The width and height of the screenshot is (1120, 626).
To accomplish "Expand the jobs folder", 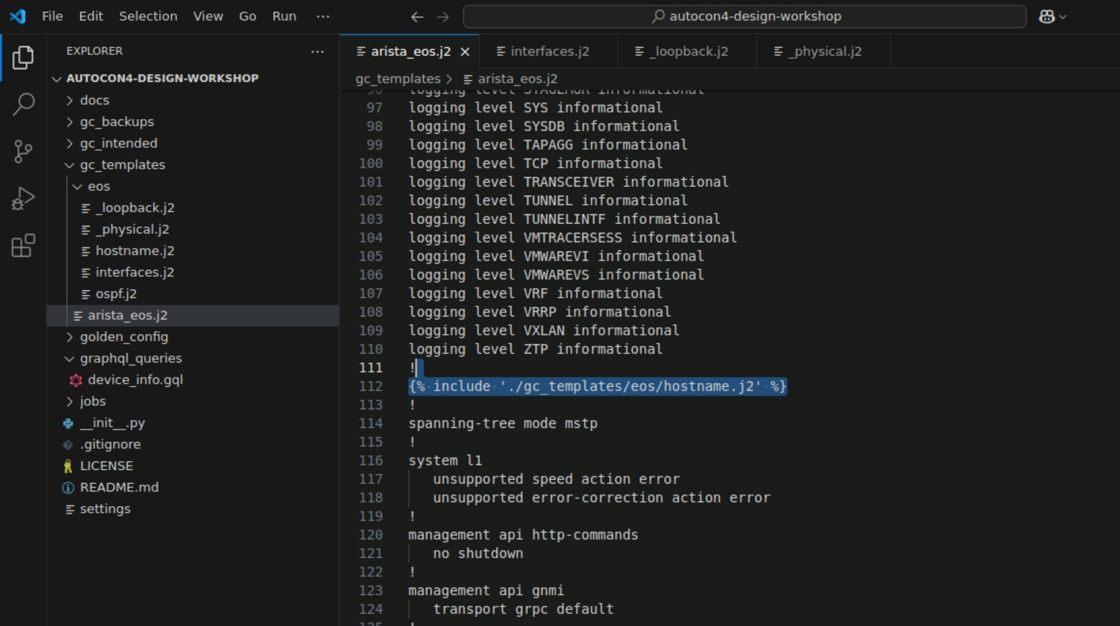I will (x=193, y=401).
